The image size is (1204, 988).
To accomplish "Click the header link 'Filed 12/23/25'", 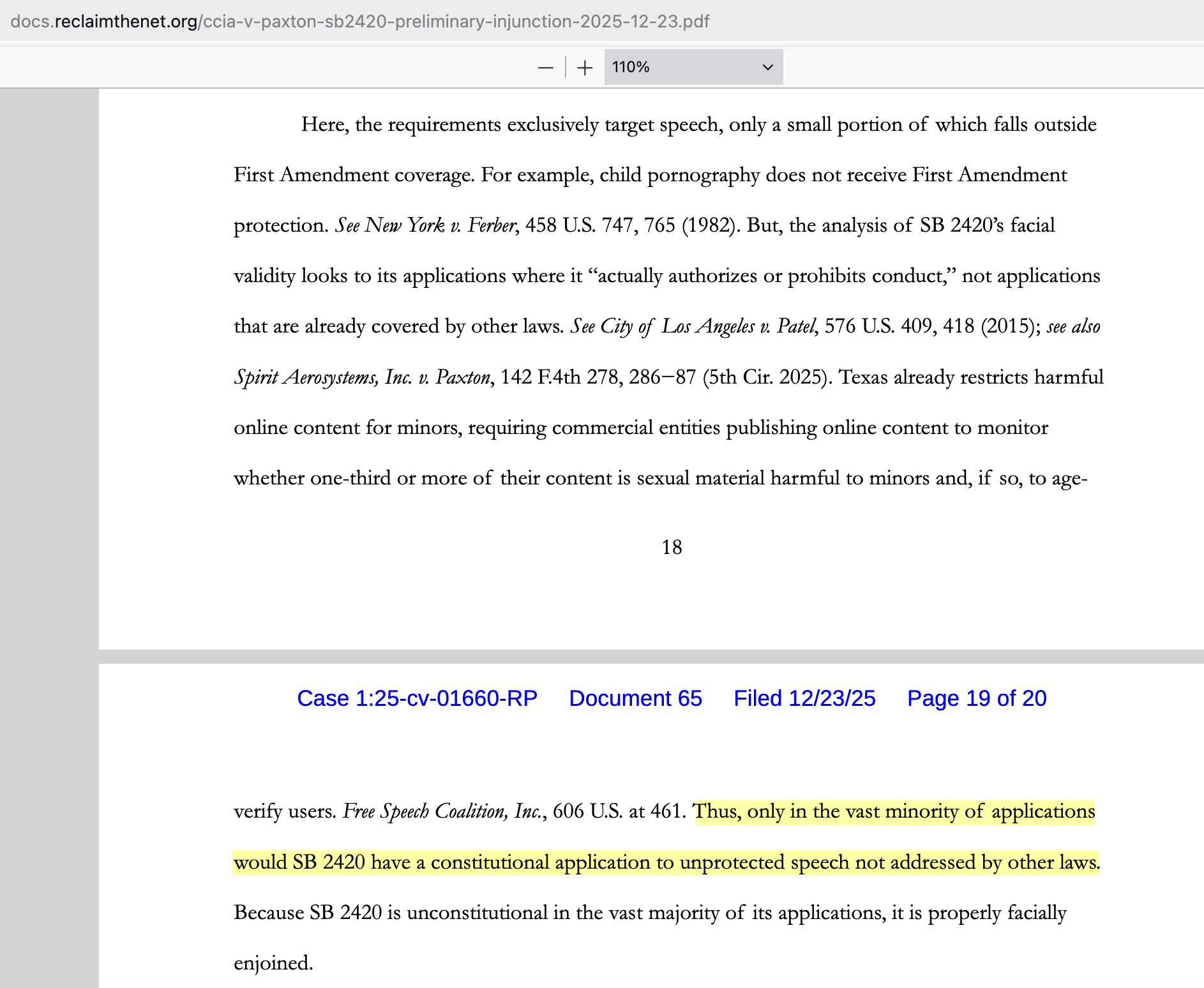I will 804,698.
